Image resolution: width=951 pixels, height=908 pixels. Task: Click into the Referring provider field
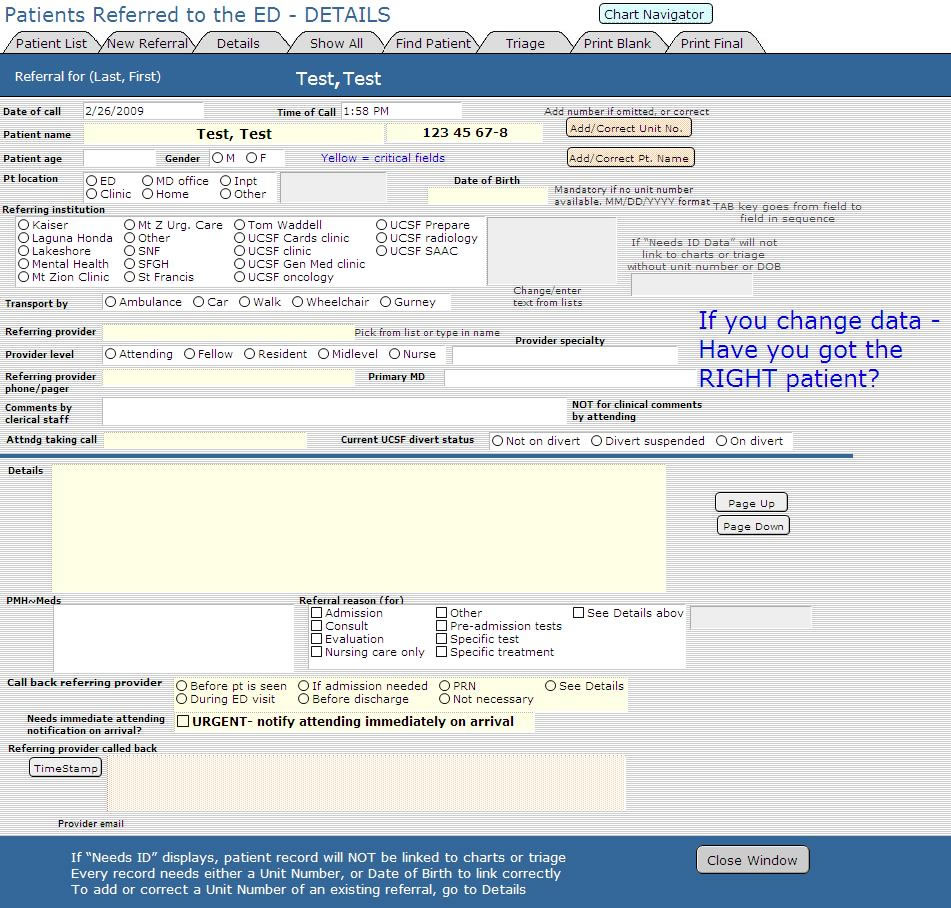pos(227,332)
